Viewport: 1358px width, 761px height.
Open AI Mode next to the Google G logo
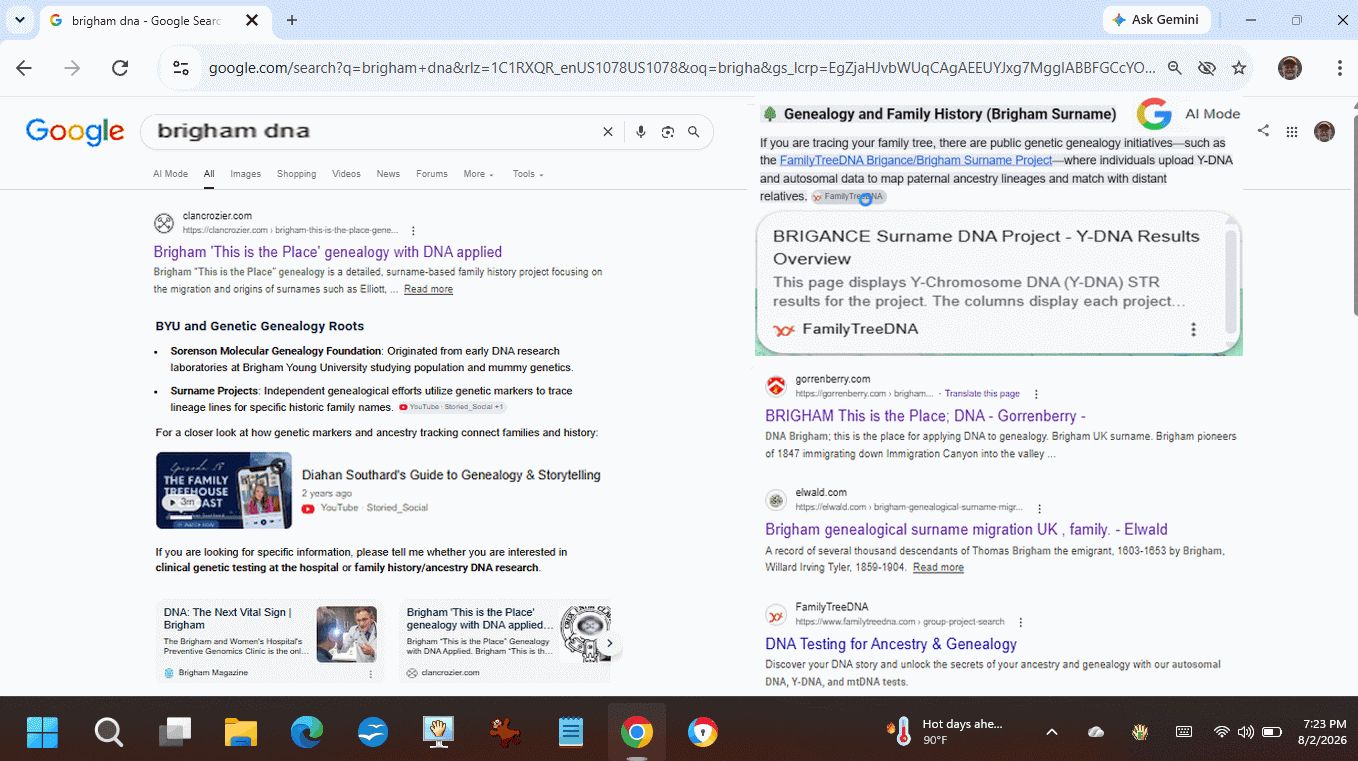click(1212, 114)
